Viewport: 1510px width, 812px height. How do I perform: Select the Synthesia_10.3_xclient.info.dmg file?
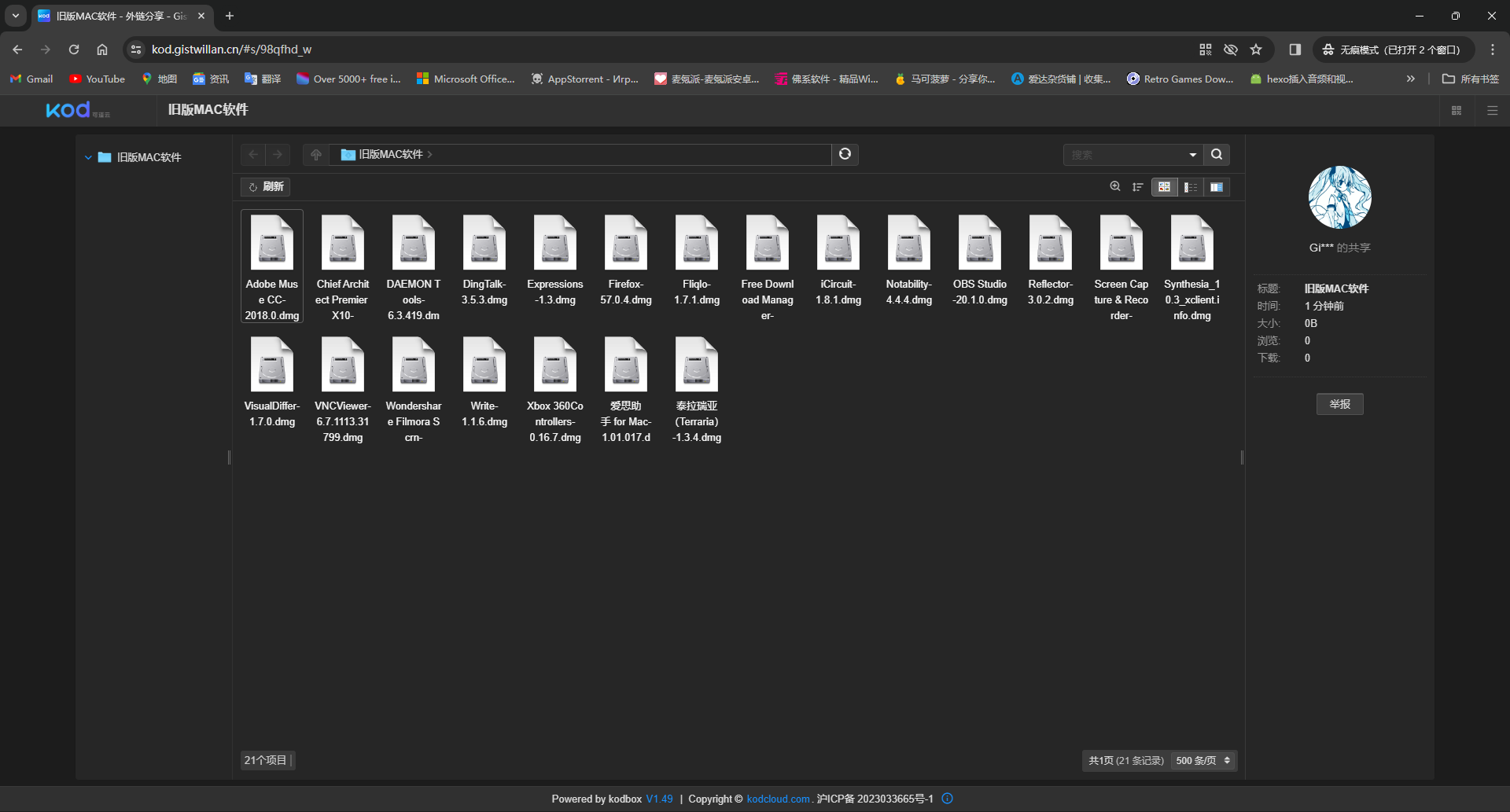tap(1192, 266)
